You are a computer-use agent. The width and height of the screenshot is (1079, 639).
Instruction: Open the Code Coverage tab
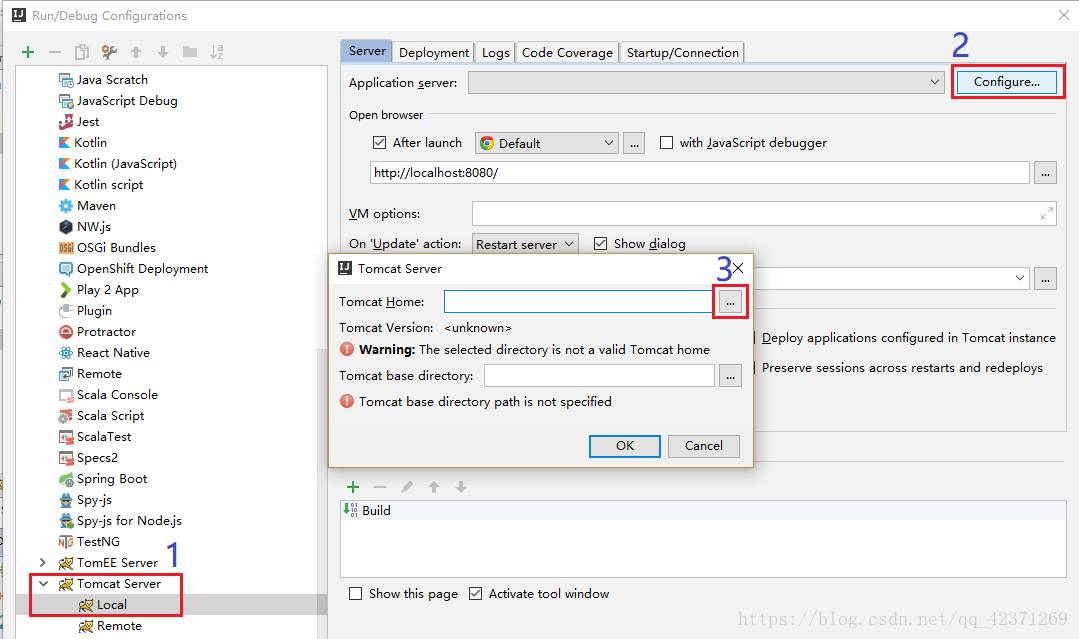click(567, 52)
